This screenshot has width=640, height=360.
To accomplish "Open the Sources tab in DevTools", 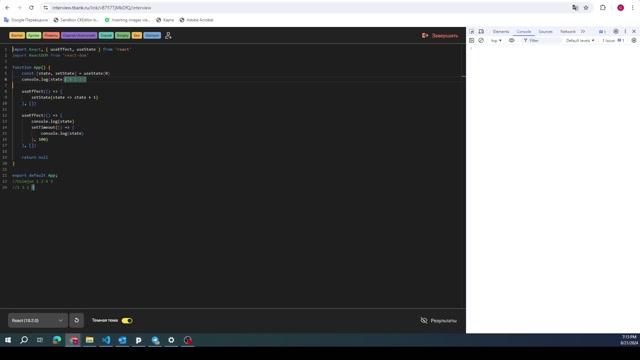I will pos(545,31).
